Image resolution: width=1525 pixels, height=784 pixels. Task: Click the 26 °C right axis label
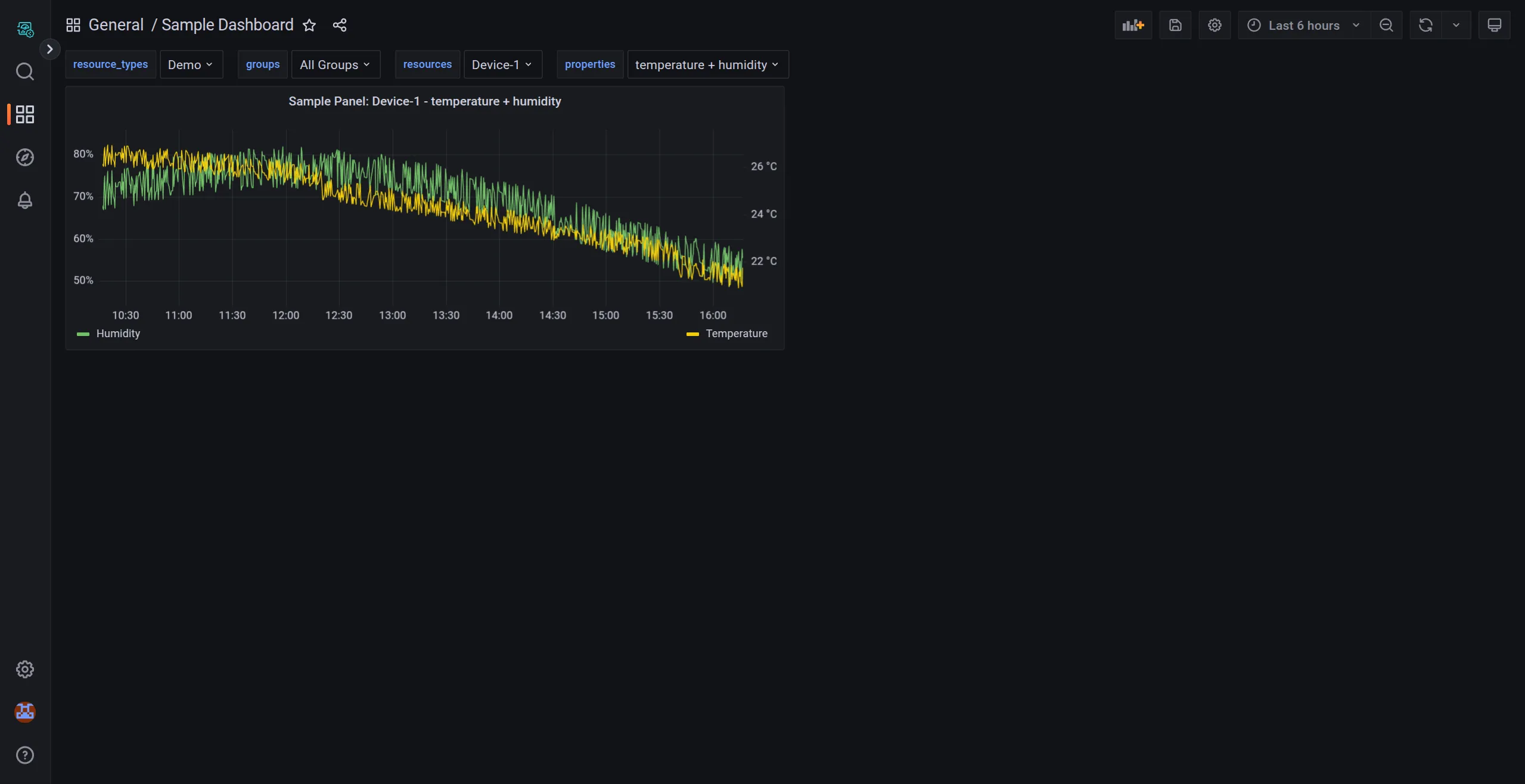point(764,166)
